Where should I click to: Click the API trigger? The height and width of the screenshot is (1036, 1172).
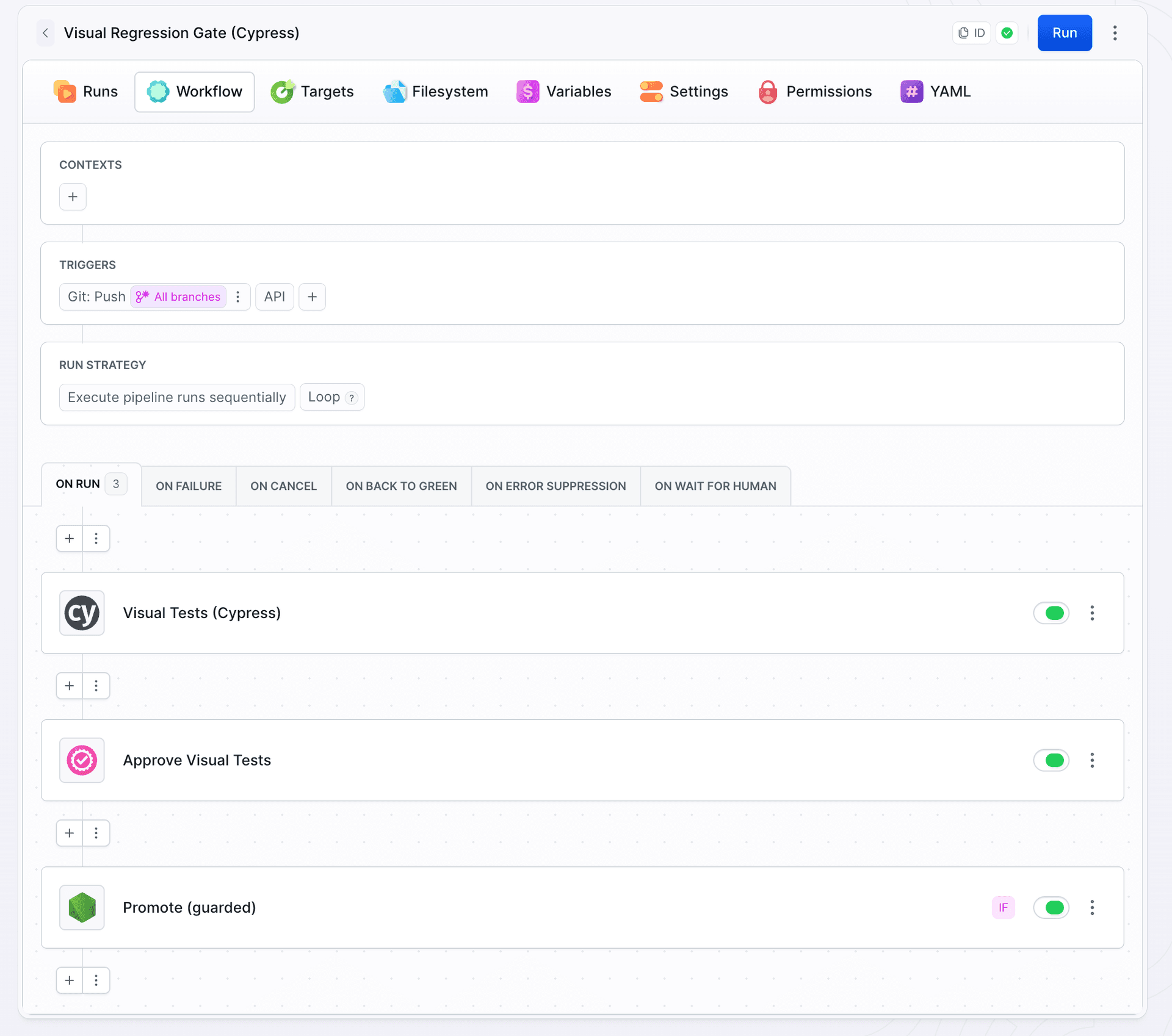coord(275,297)
